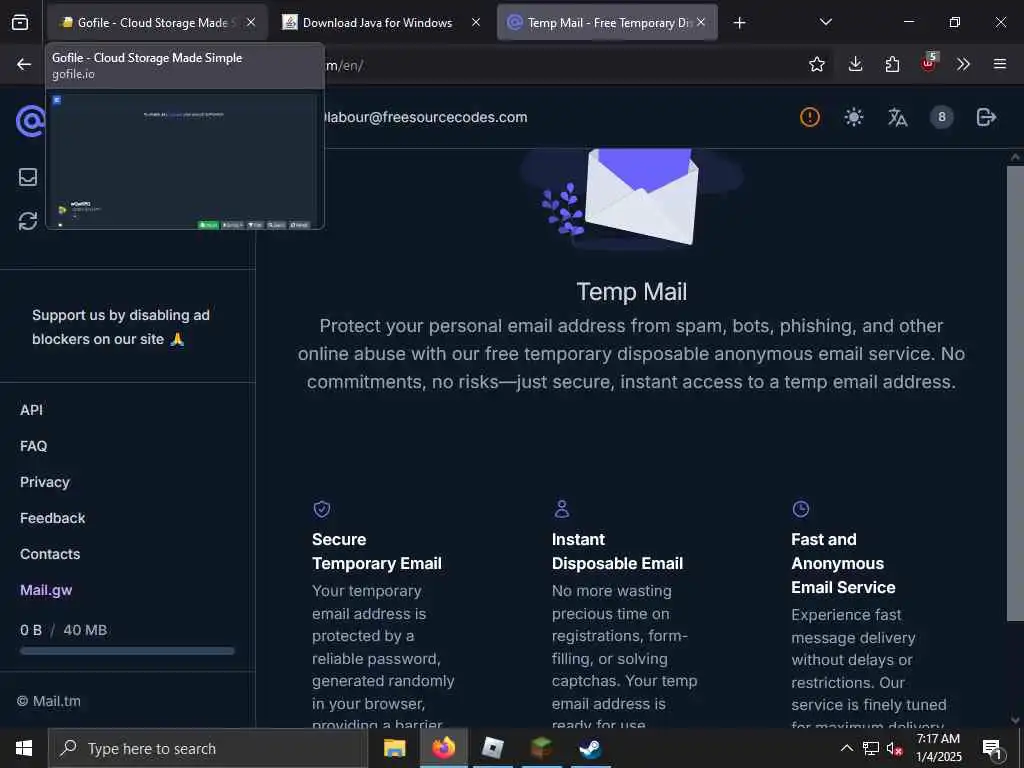Refresh messages with the reload icon
The height and width of the screenshot is (768, 1024).
point(27,221)
